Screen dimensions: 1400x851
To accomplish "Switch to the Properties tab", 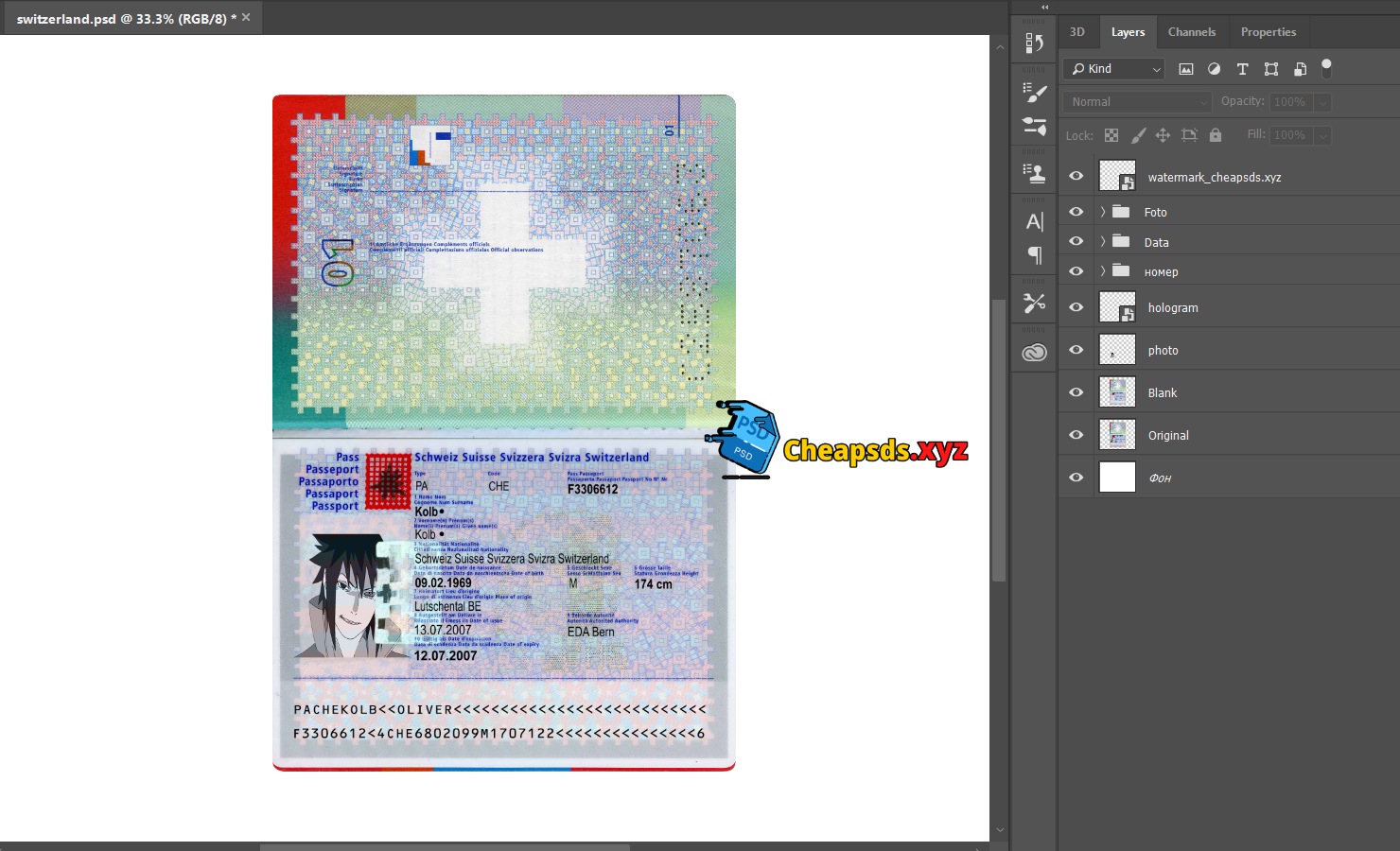I will coord(1268,32).
